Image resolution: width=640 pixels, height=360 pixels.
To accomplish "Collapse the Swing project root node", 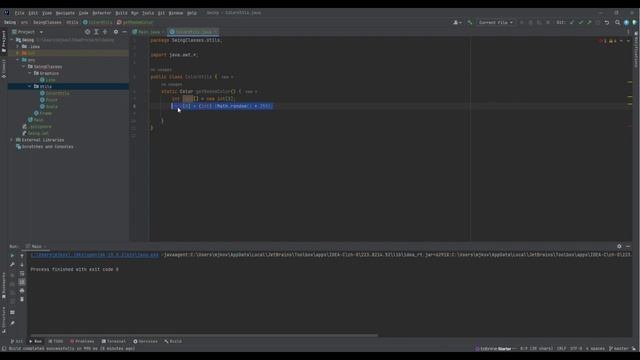I will click(x=12, y=40).
